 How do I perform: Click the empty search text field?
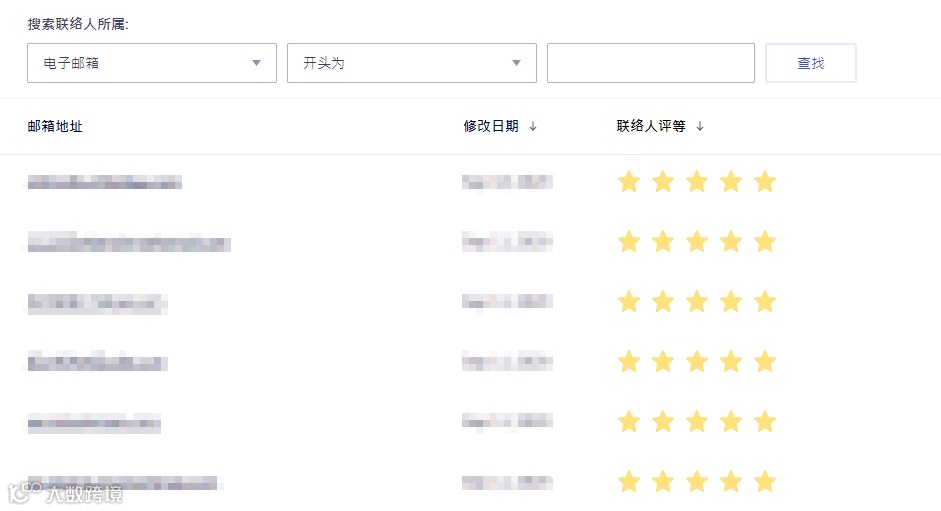tap(650, 63)
